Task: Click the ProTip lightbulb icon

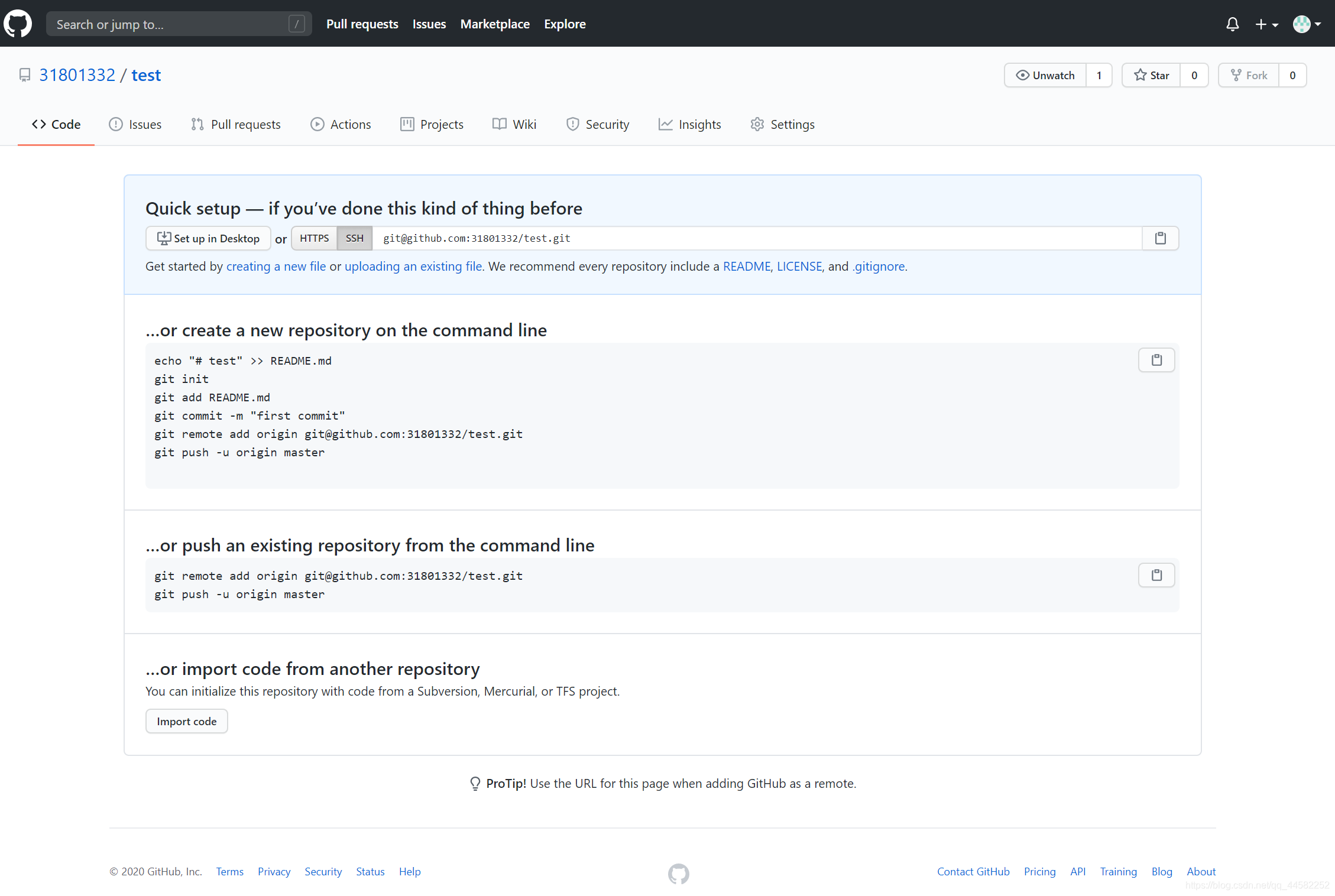Action: click(475, 784)
